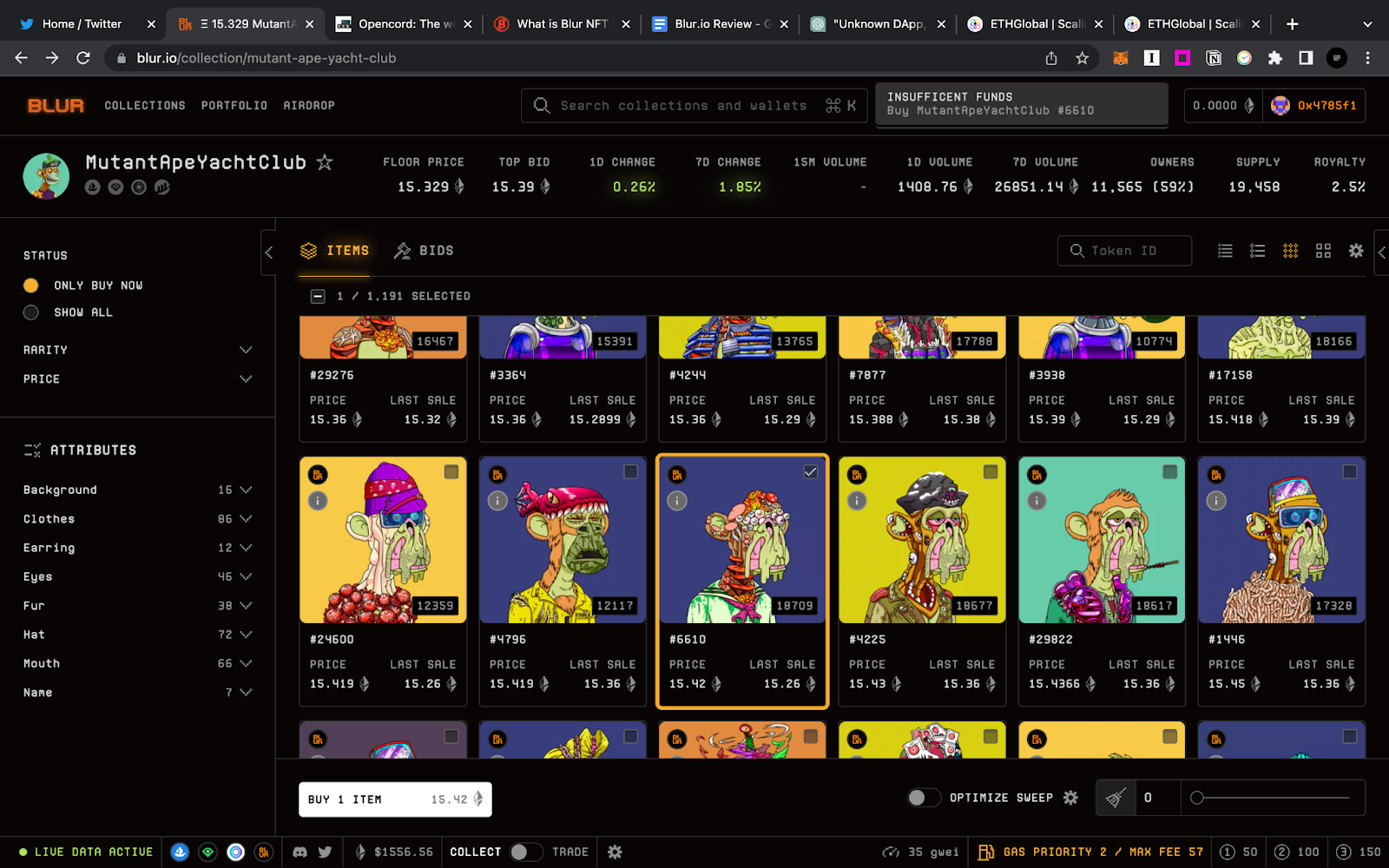Show info for item #1446

[x=1216, y=501]
